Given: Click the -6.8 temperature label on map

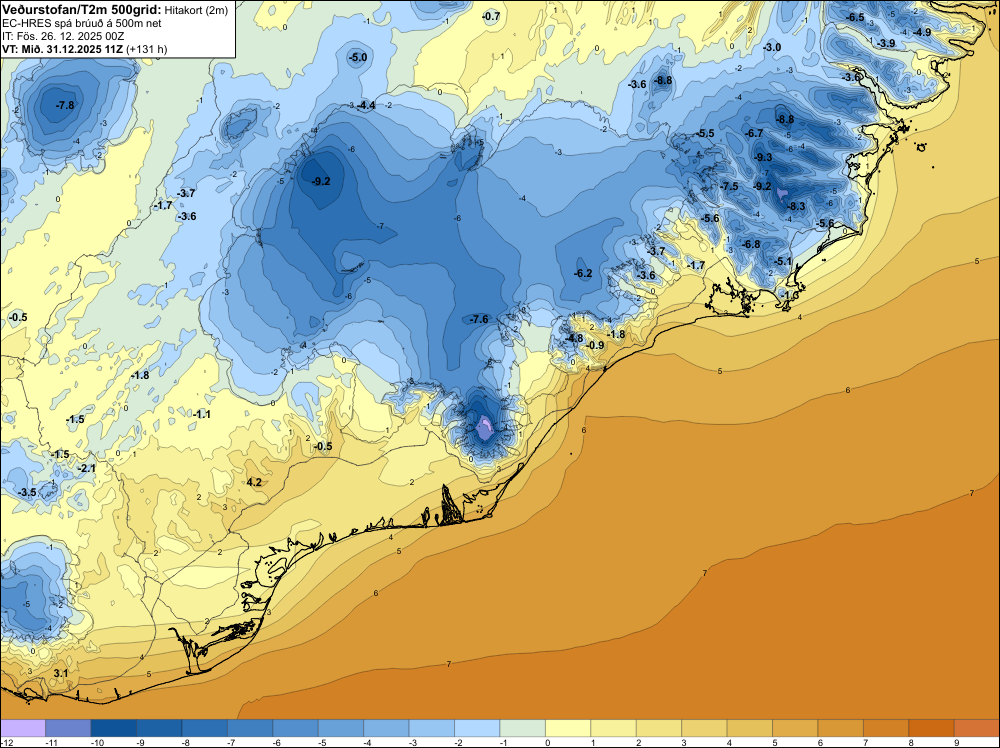Looking at the screenshot, I should pos(751,244).
